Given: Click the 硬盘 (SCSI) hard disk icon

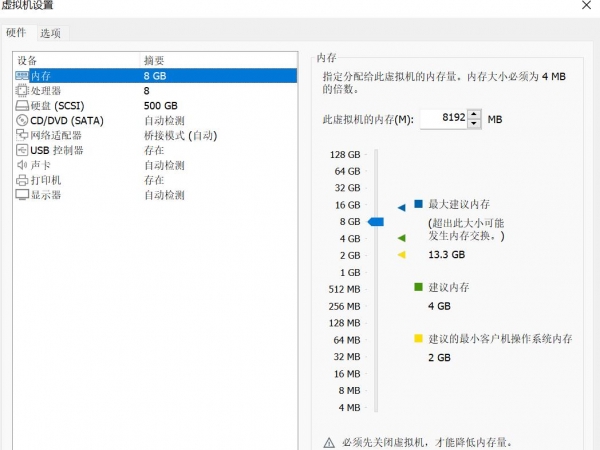Looking at the screenshot, I should [x=22, y=105].
